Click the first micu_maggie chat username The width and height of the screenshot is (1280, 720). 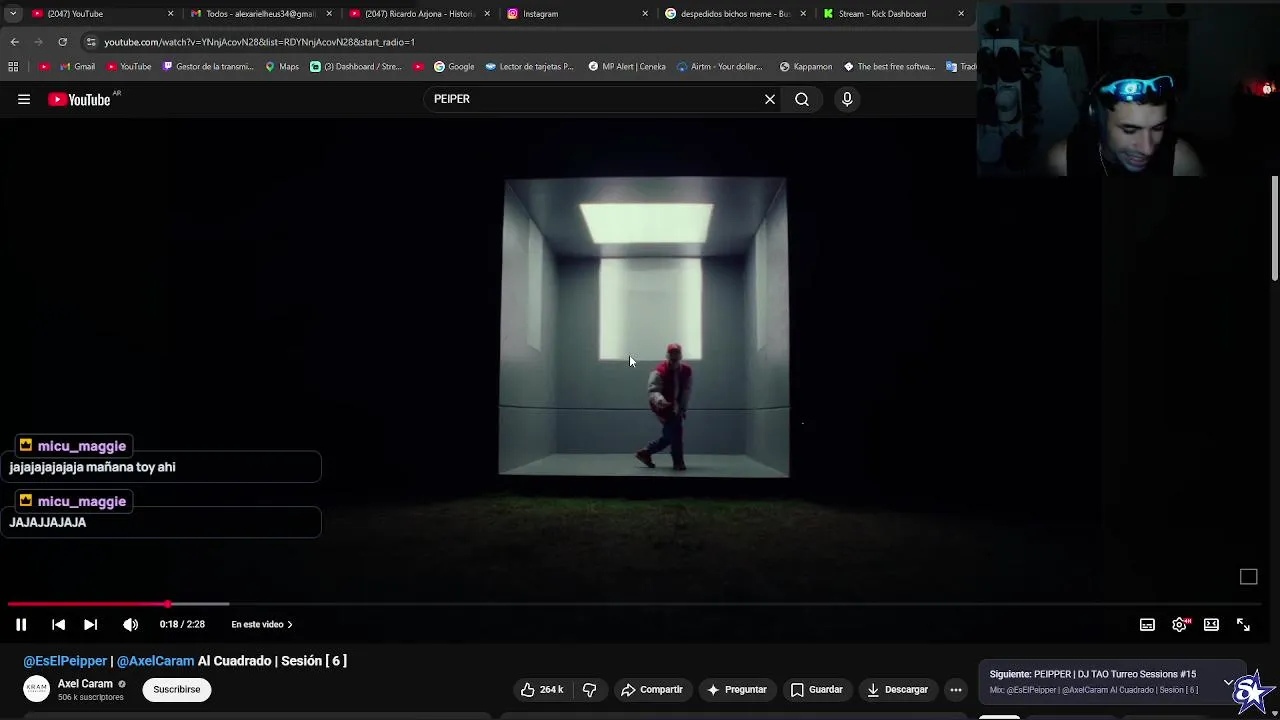point(82,446)
